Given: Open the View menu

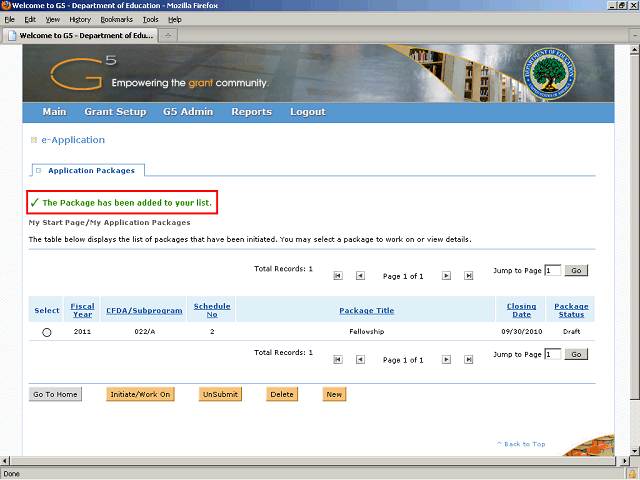Looking at the screenshot, I should point(53,20).
